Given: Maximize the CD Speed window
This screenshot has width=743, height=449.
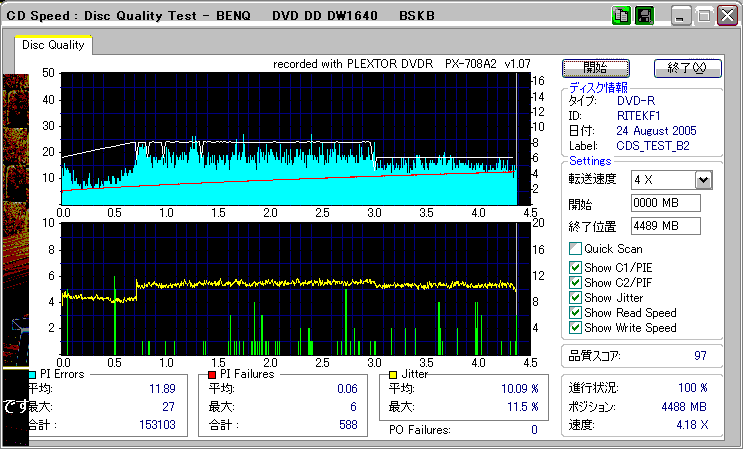Looking at the screenshot, I should [703, 16].
